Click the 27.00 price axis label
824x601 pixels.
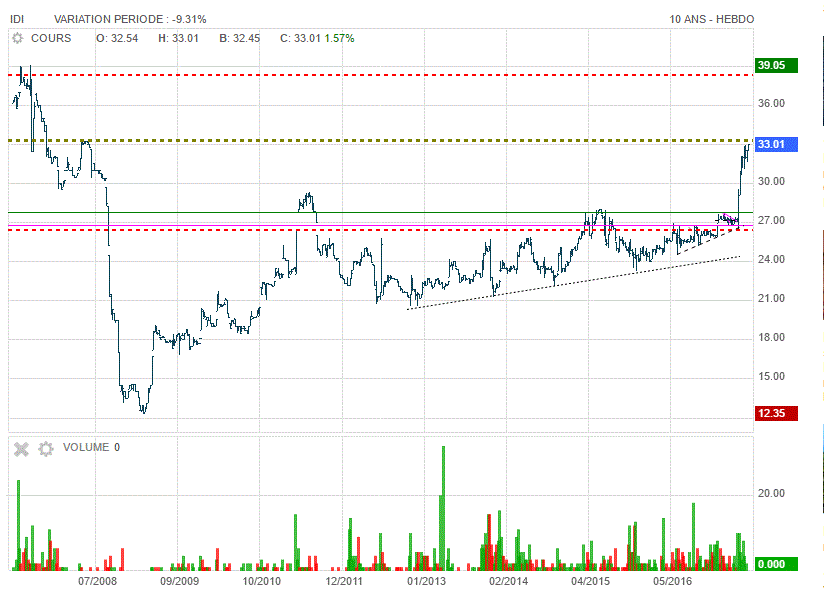point(771,220)
